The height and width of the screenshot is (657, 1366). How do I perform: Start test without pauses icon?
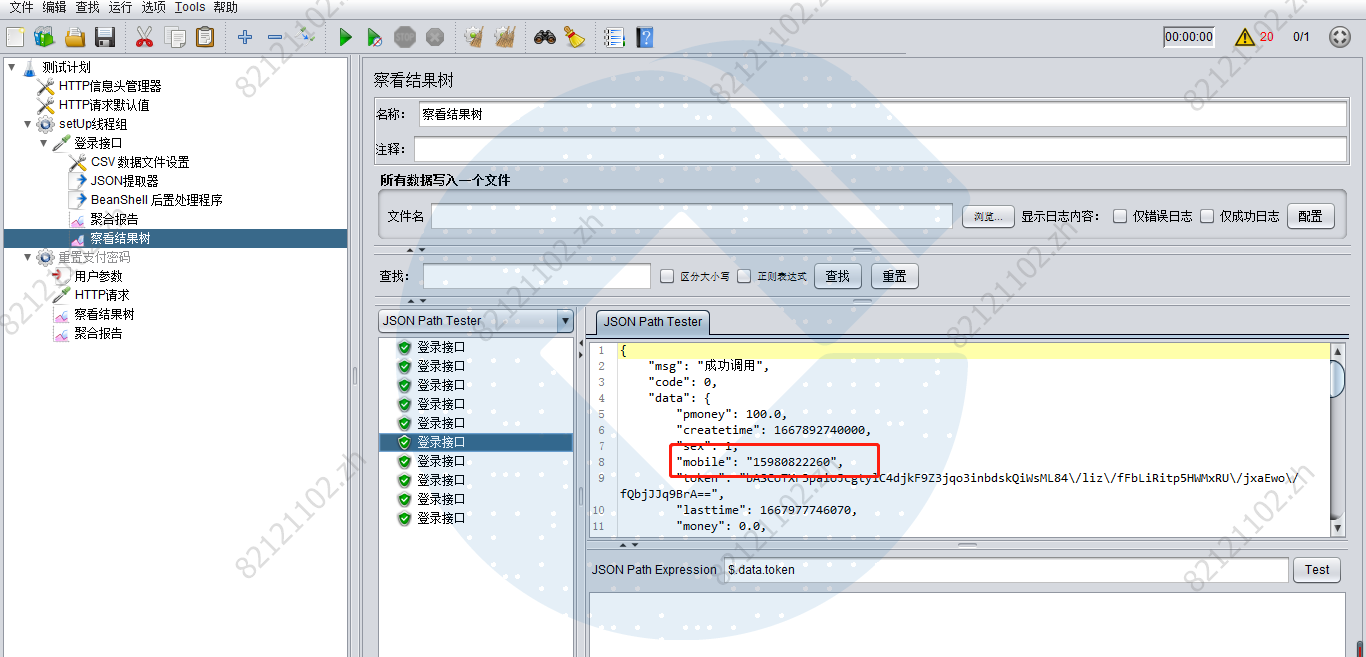374,37
